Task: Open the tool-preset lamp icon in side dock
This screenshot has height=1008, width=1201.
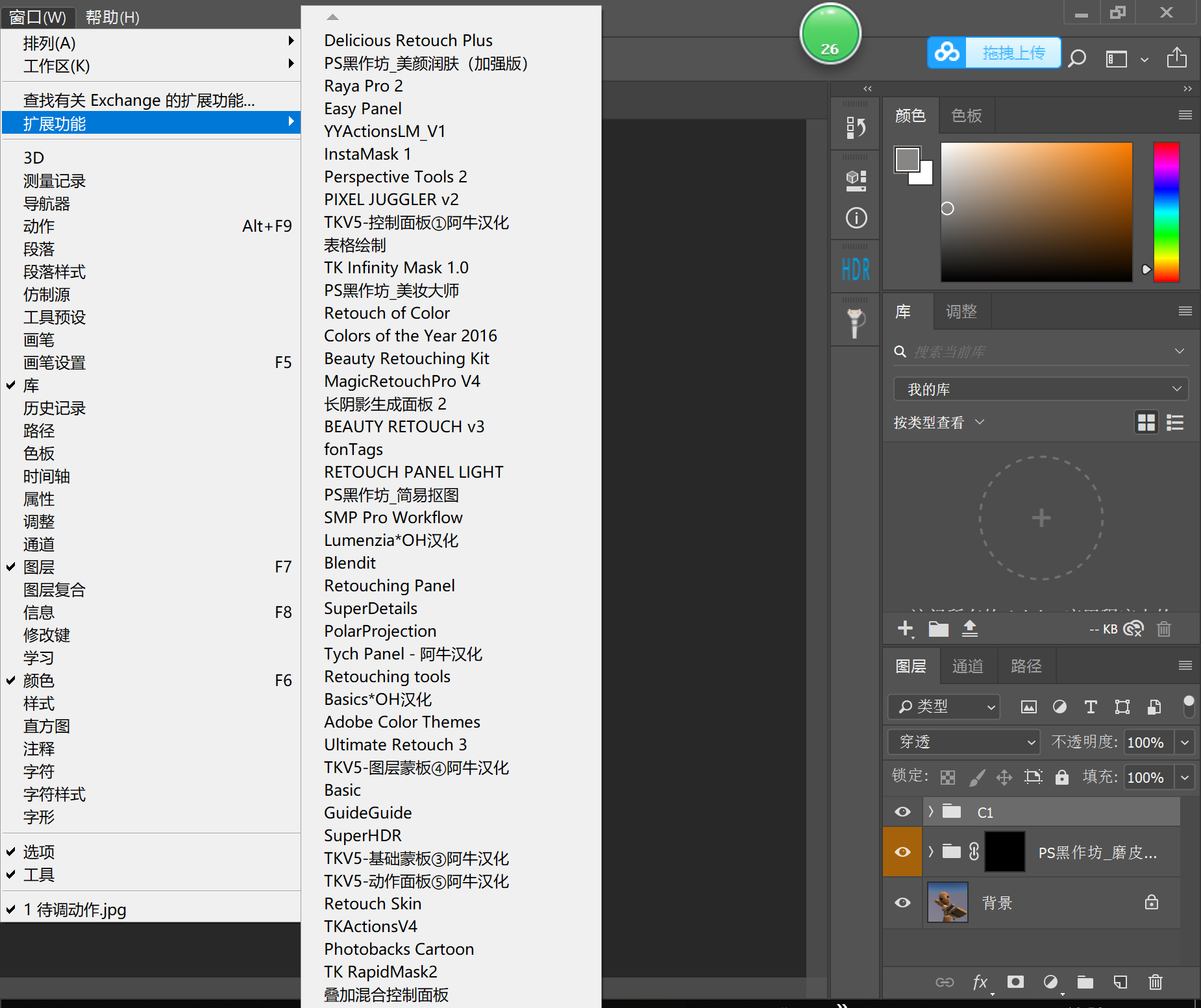Action: pyautogui.click(x=855, y=323)
